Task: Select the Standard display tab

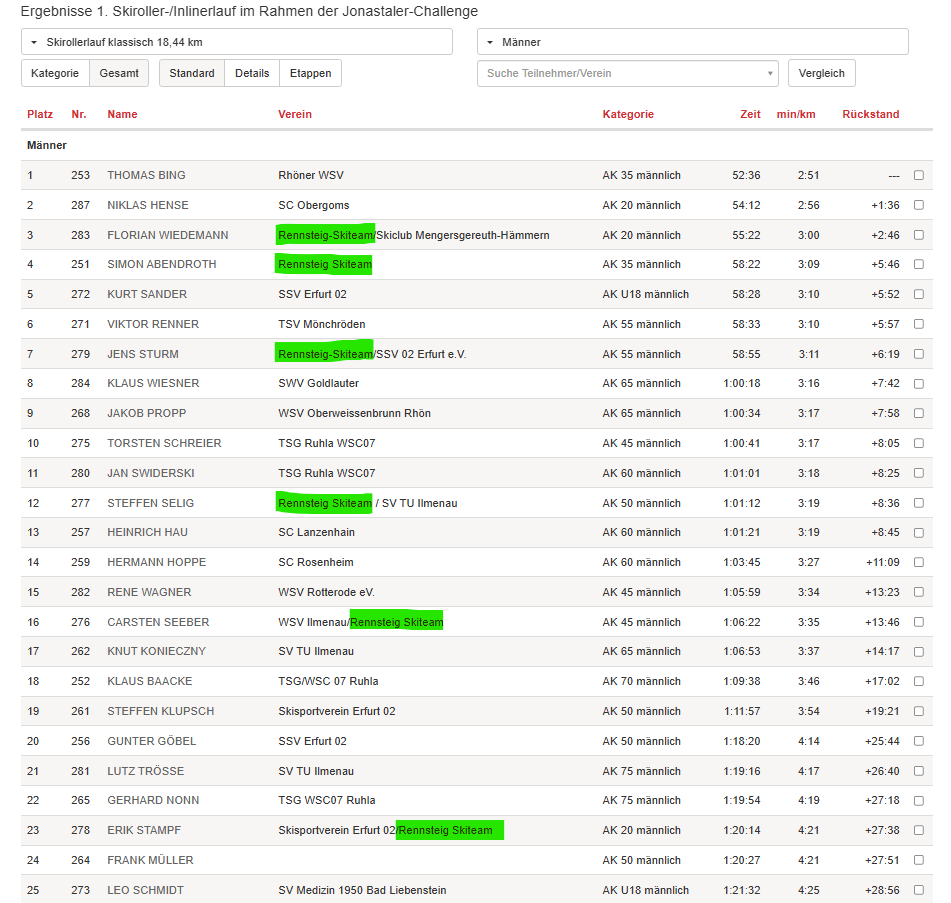Action: coord(191,73)
